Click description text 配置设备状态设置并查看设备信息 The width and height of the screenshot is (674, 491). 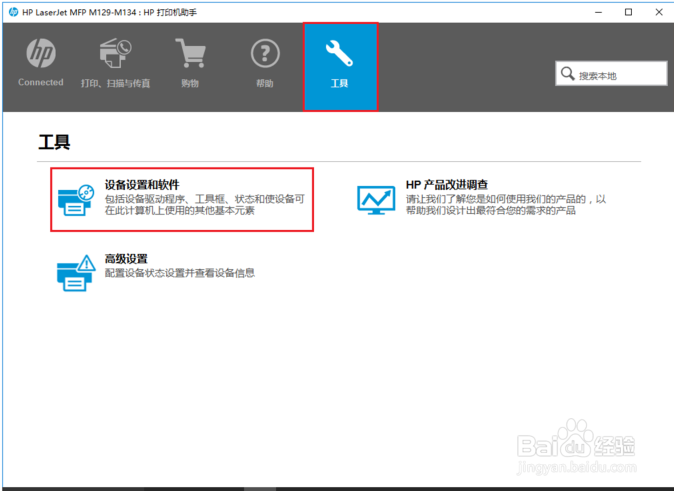tap(180, 273)
